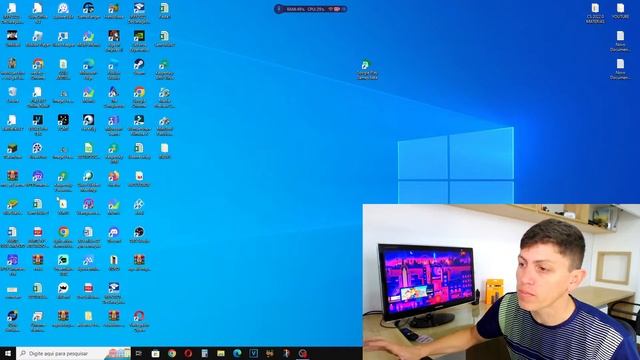Click the taskbar search box
Viewport: 640px width, 360px height.
click(x=73, y=353)
